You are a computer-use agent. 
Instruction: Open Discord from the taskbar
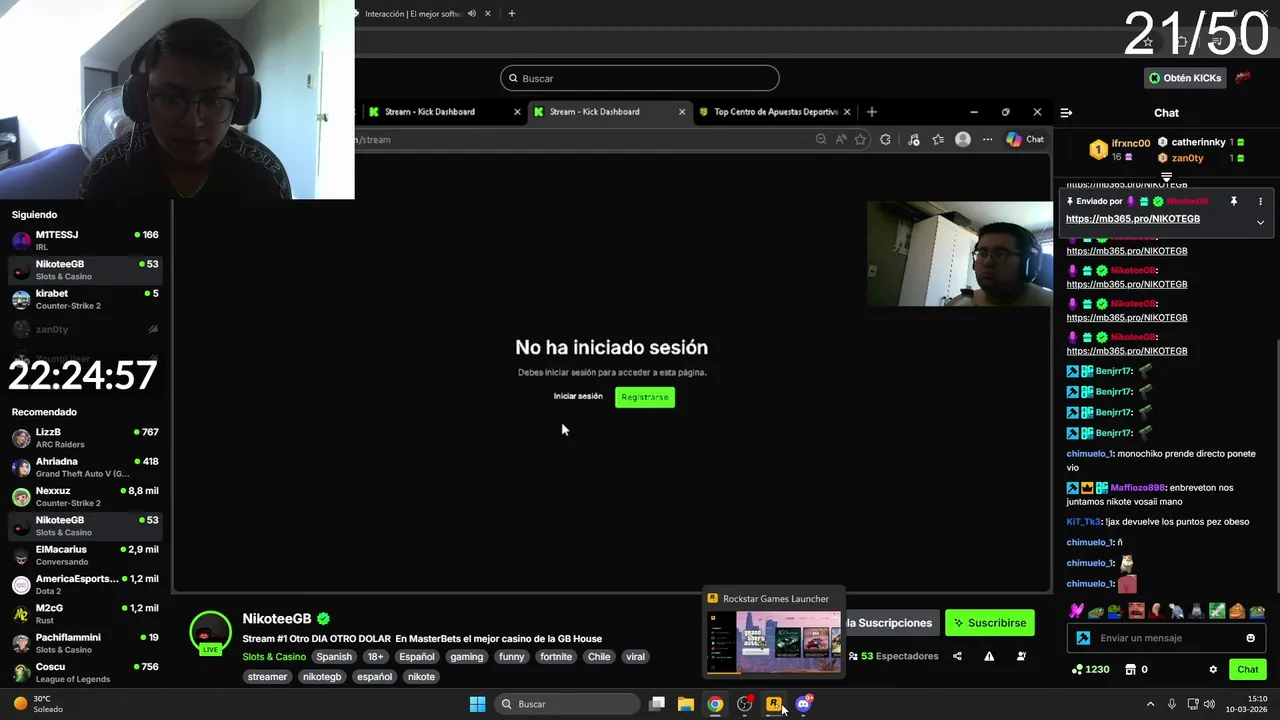coord(803,704)
